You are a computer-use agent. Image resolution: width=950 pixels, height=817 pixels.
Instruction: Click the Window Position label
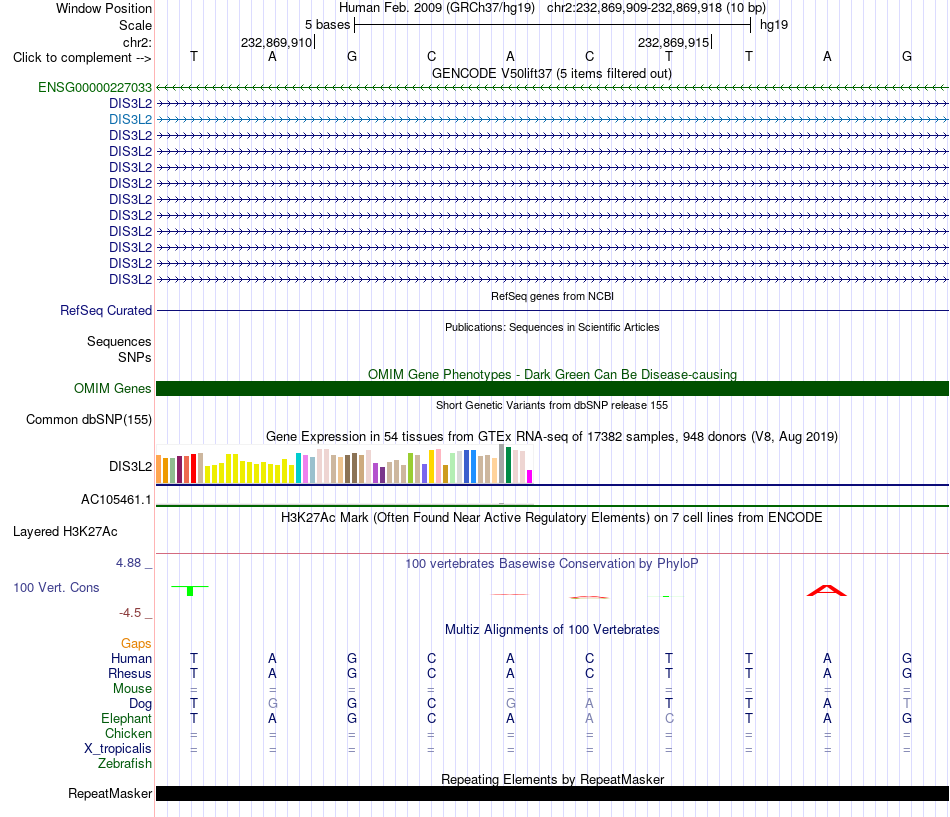(104, 8)
